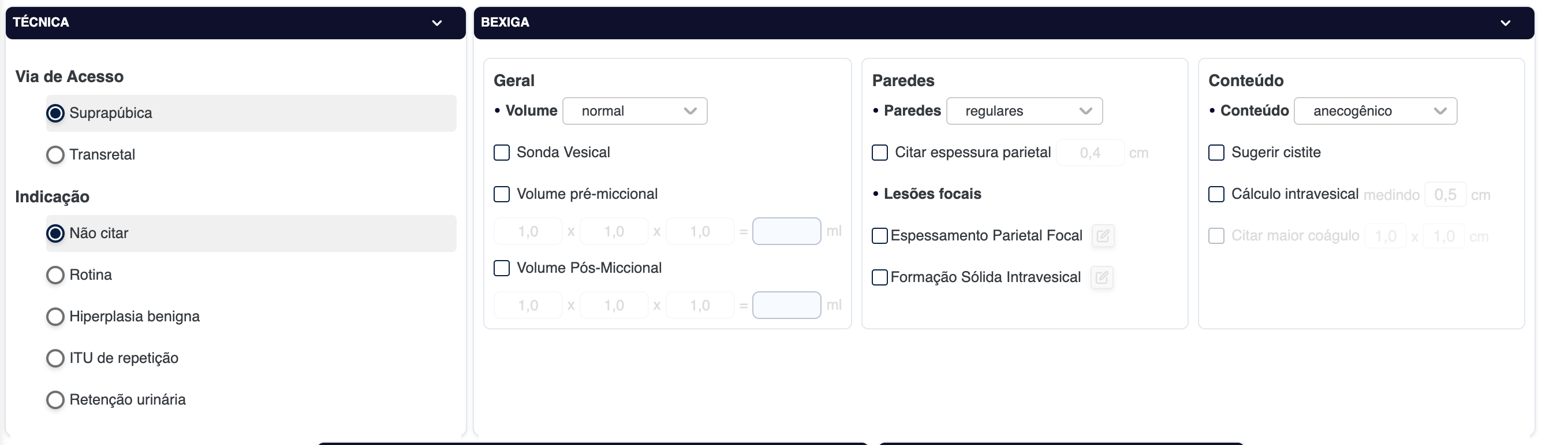Screen dimensions: 1568x445
Task: Check Espessamento Parietal Focal box
Action: pyautogui.click(x=880, y=236)
